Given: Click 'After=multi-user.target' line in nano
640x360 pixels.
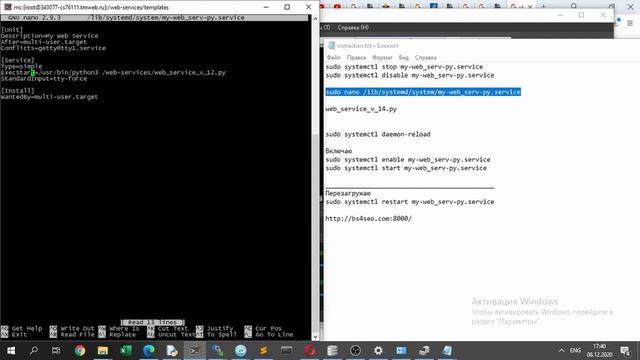Looking at the screenshot, I should (x=44, y=42).
